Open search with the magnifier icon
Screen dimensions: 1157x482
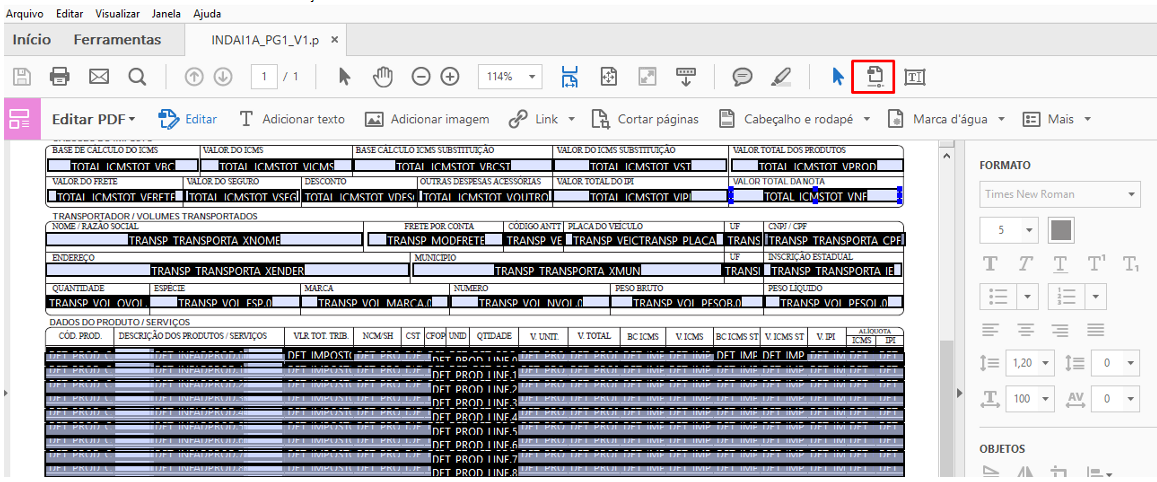pyautogui.click(x=137, y=76)
